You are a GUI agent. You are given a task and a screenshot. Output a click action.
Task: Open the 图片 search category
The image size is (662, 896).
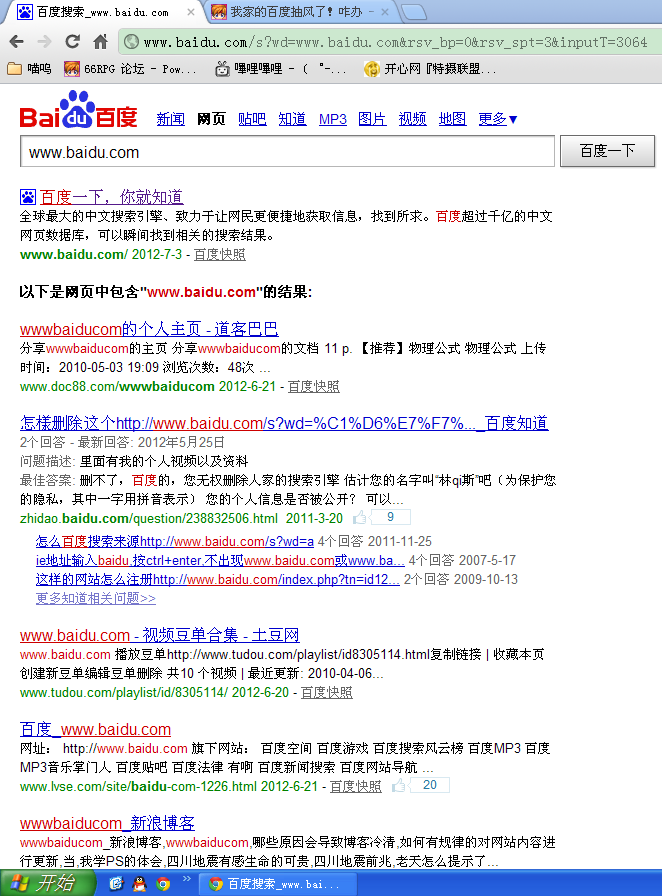(x=372, y=119)
